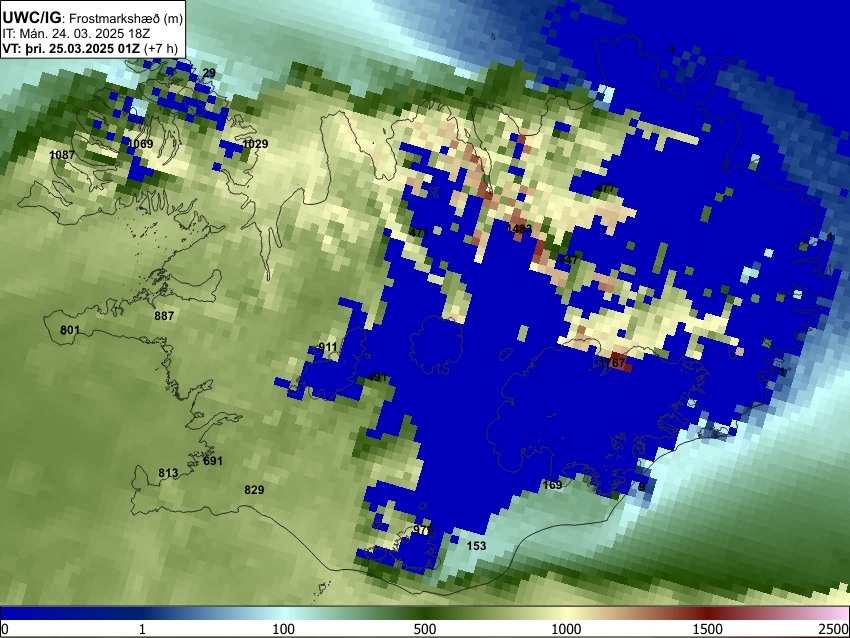The width and height of the screenshot is (850, 638).
Task: Click the map value 691
Action: pyautogui.click(x=212, y=461)
